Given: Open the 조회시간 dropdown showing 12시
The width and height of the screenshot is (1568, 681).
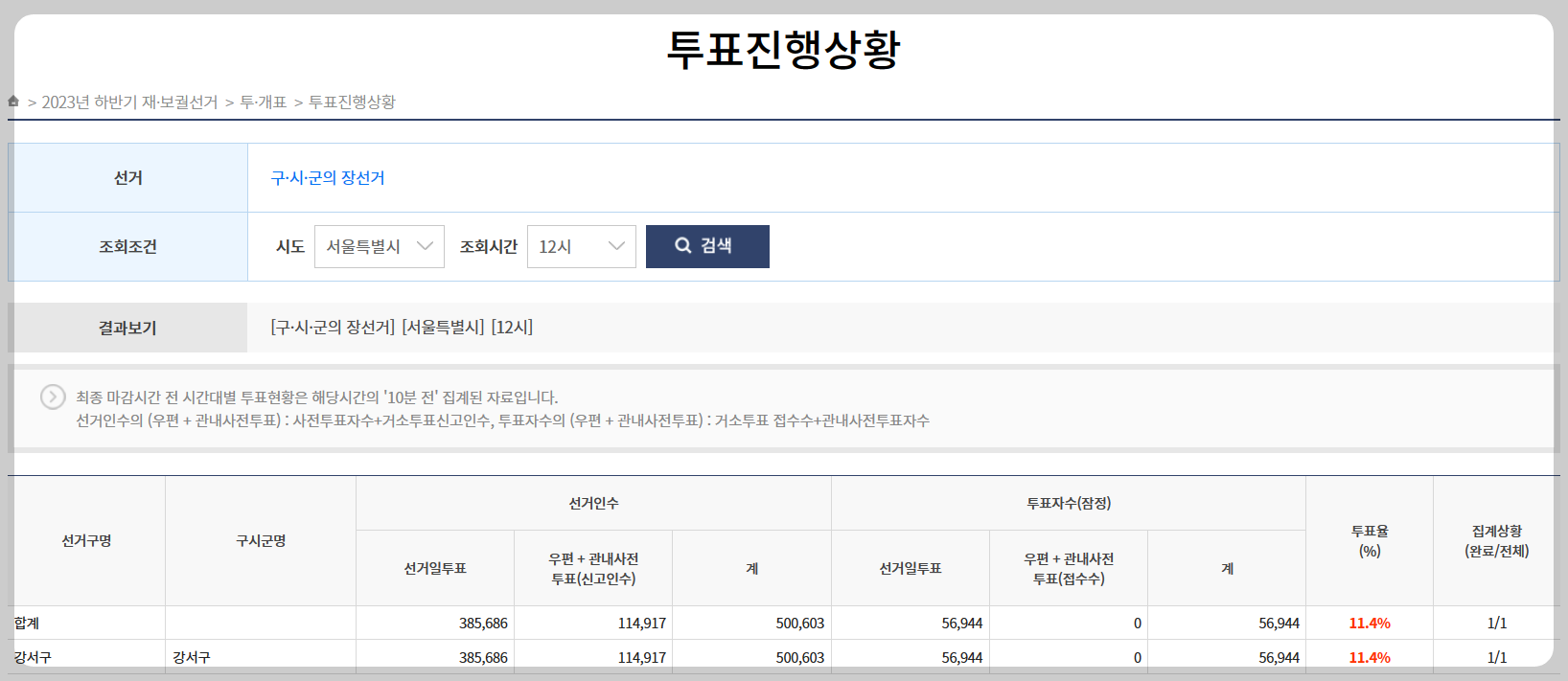Looking at the screenshot, I should tap(582, 246).
